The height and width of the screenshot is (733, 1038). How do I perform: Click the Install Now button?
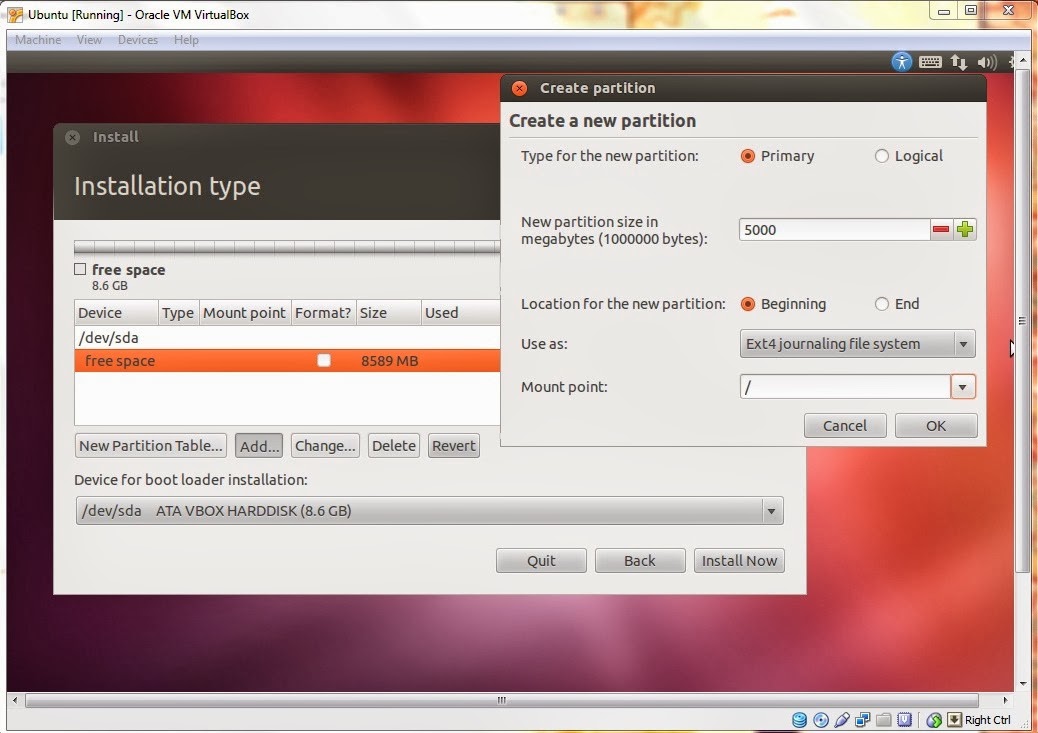tap(739, 560)
